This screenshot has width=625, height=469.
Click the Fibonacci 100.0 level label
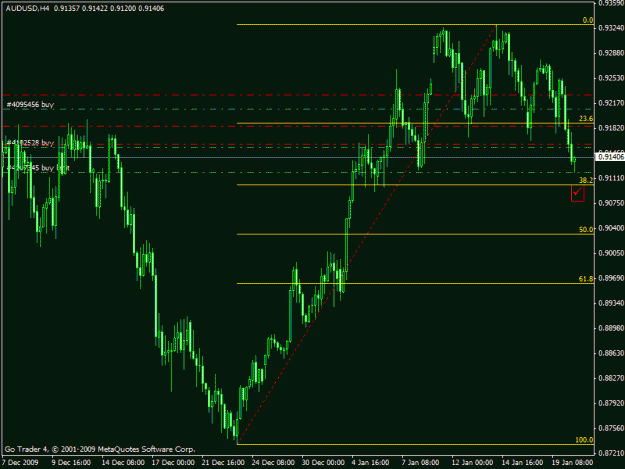[x=584, y=440]
